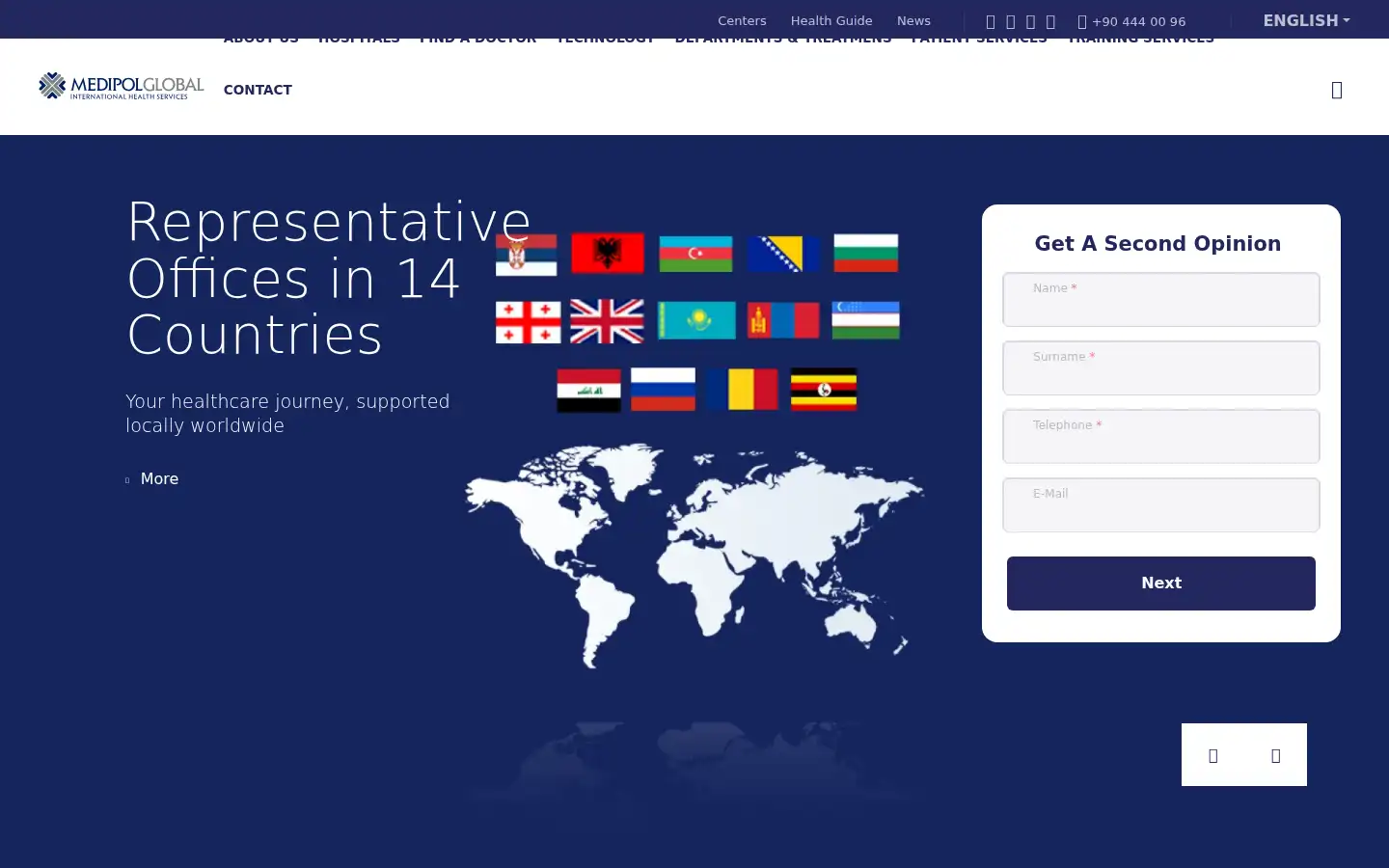This screenshot has height=868, width=1389.
Task: Focus the Surname input field
Action: (x=1161, y=367)
